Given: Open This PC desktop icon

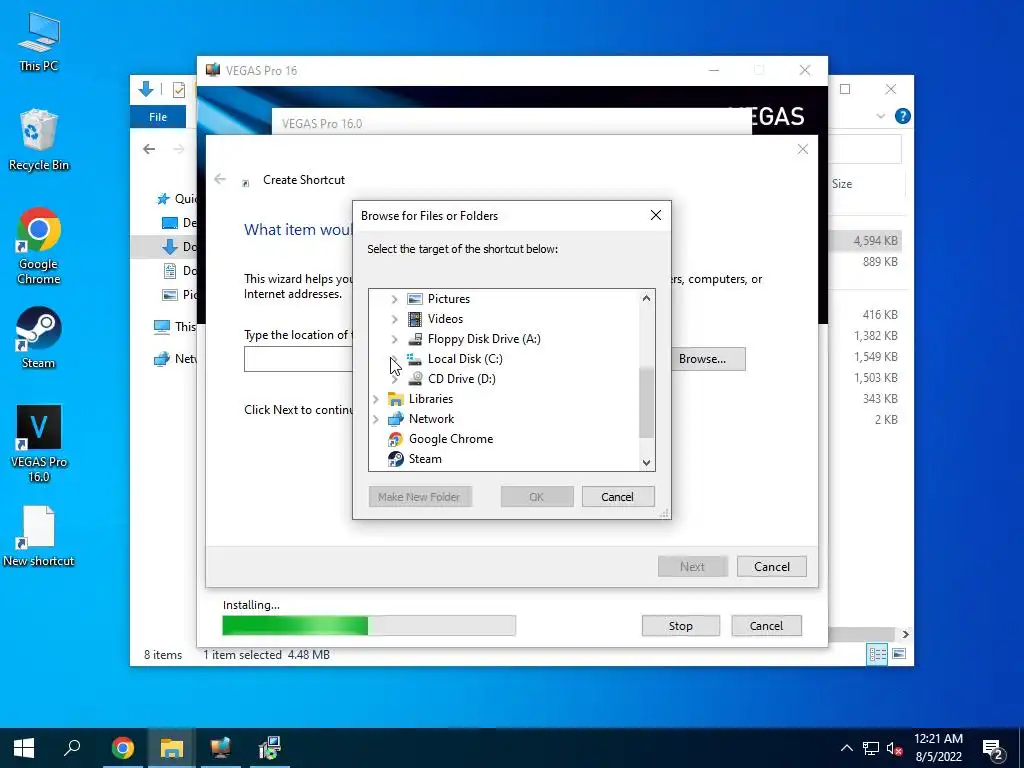Looking at the screenshot, I should [39, 41].
